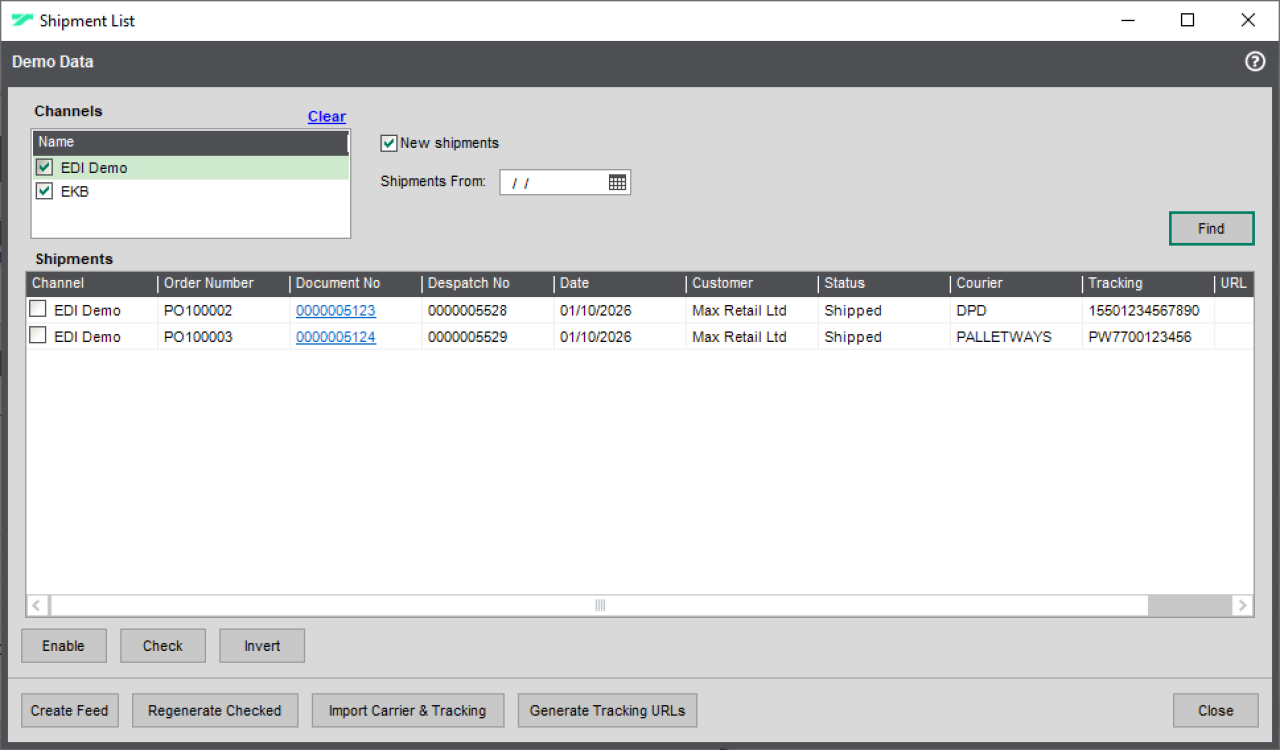Click the Find button
1280x750 pixels.
point(1211,228)
